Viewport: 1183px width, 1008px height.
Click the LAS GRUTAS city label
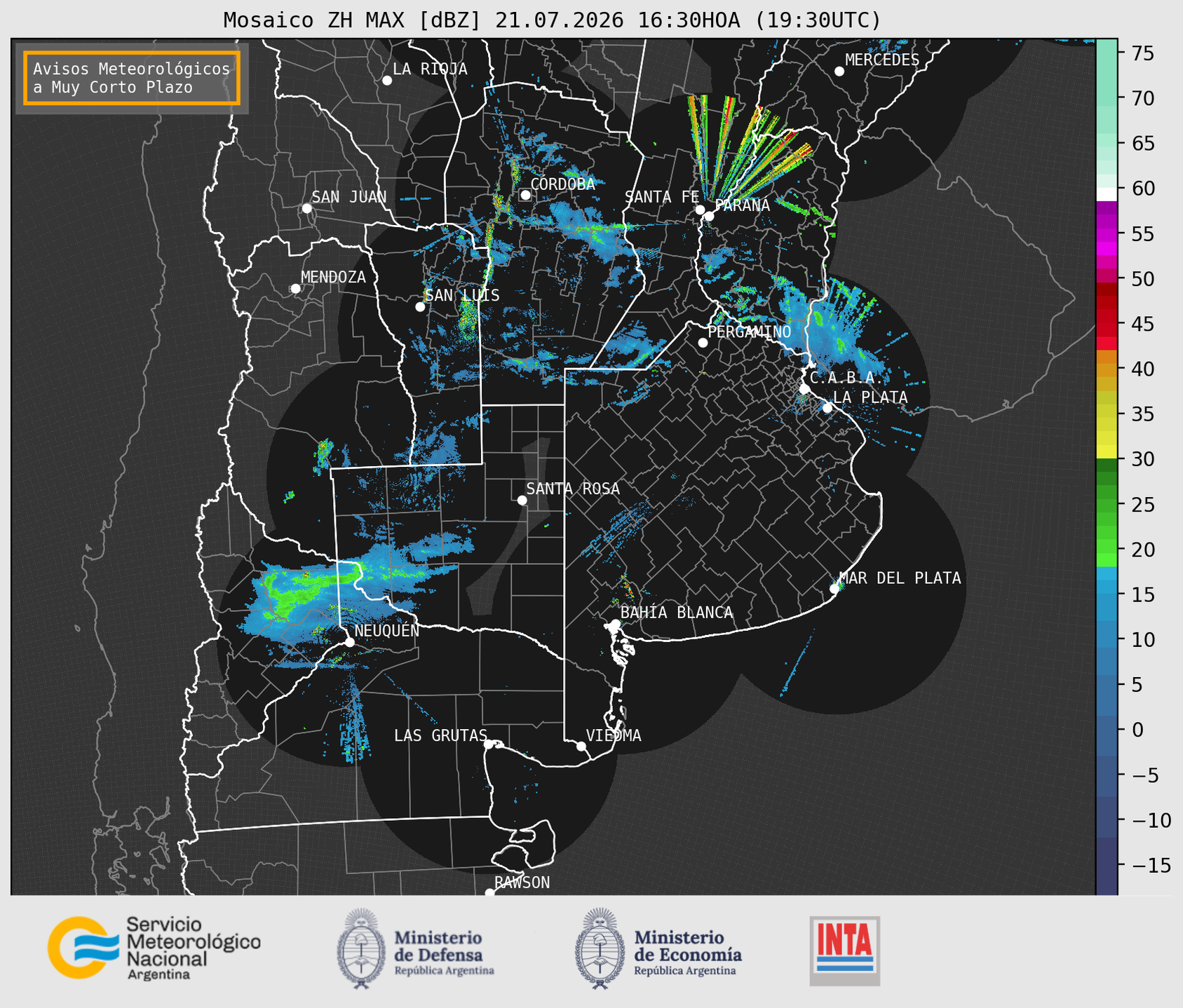pyautogui.click(x=440, y=735)
